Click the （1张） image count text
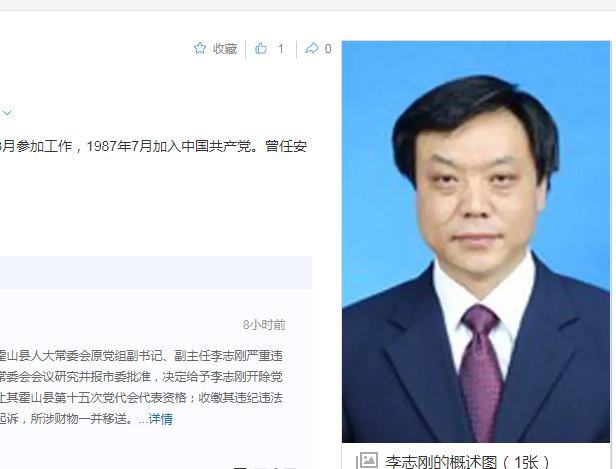 coord(526,462)
